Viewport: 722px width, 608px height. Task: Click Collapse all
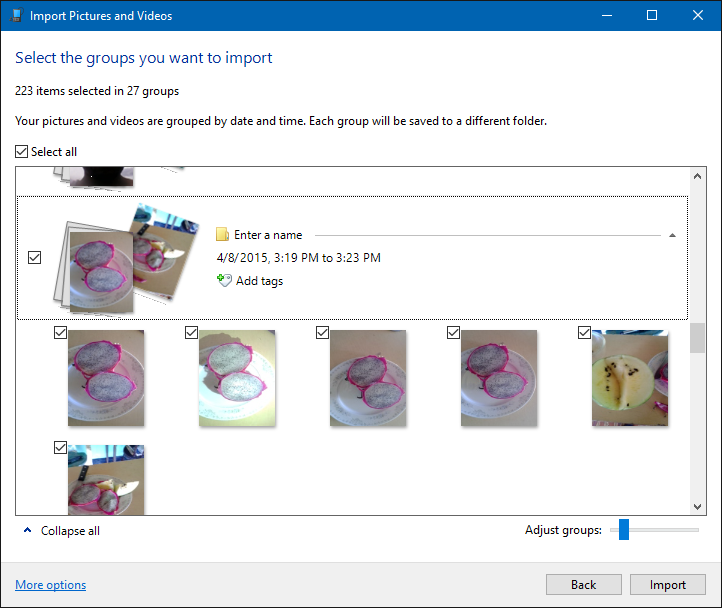pos(70,531)
